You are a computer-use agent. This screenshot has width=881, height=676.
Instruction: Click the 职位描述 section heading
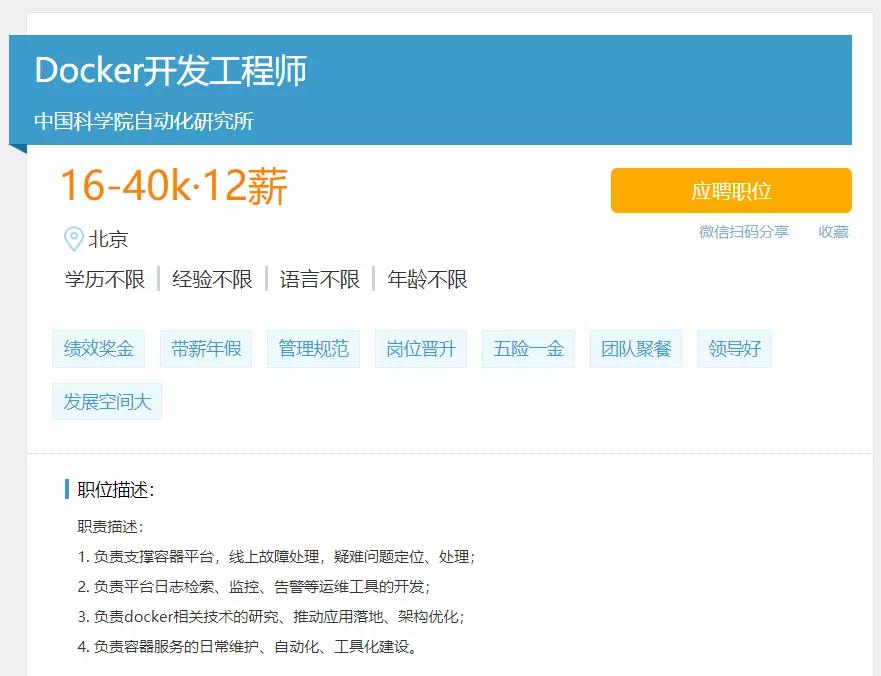[x=115, y=490]
